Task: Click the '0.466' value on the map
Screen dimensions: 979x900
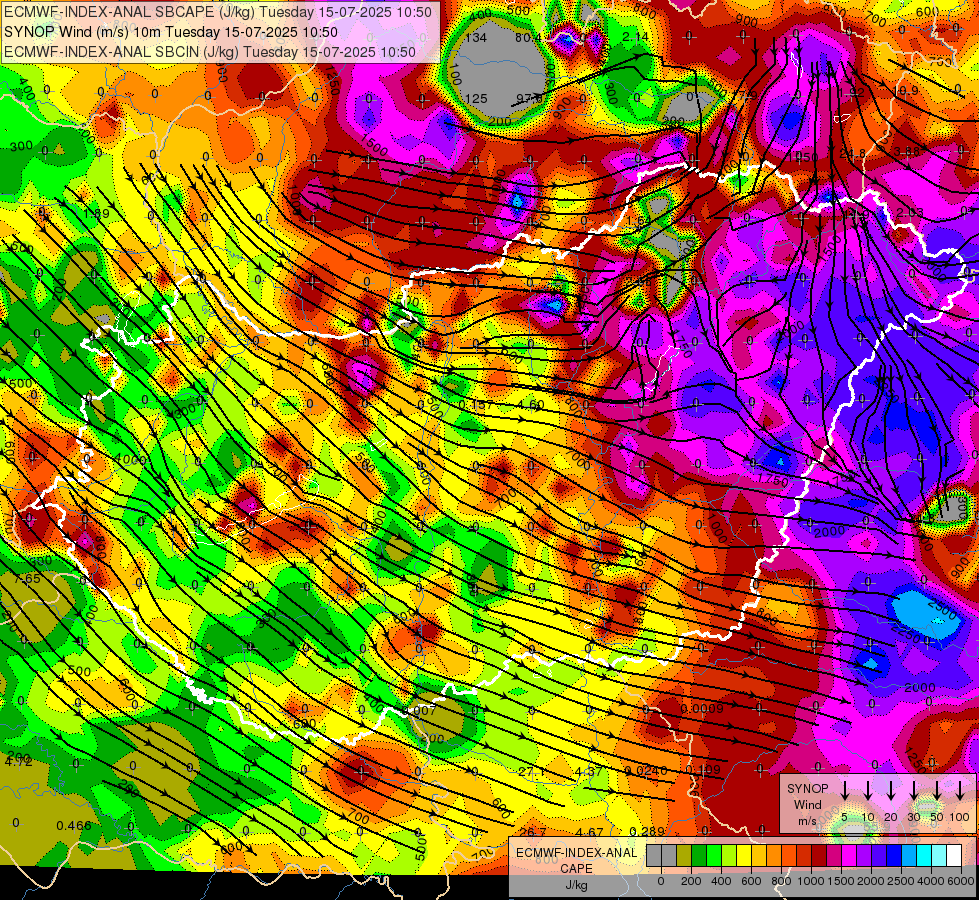Action: [x=74, y=826]
